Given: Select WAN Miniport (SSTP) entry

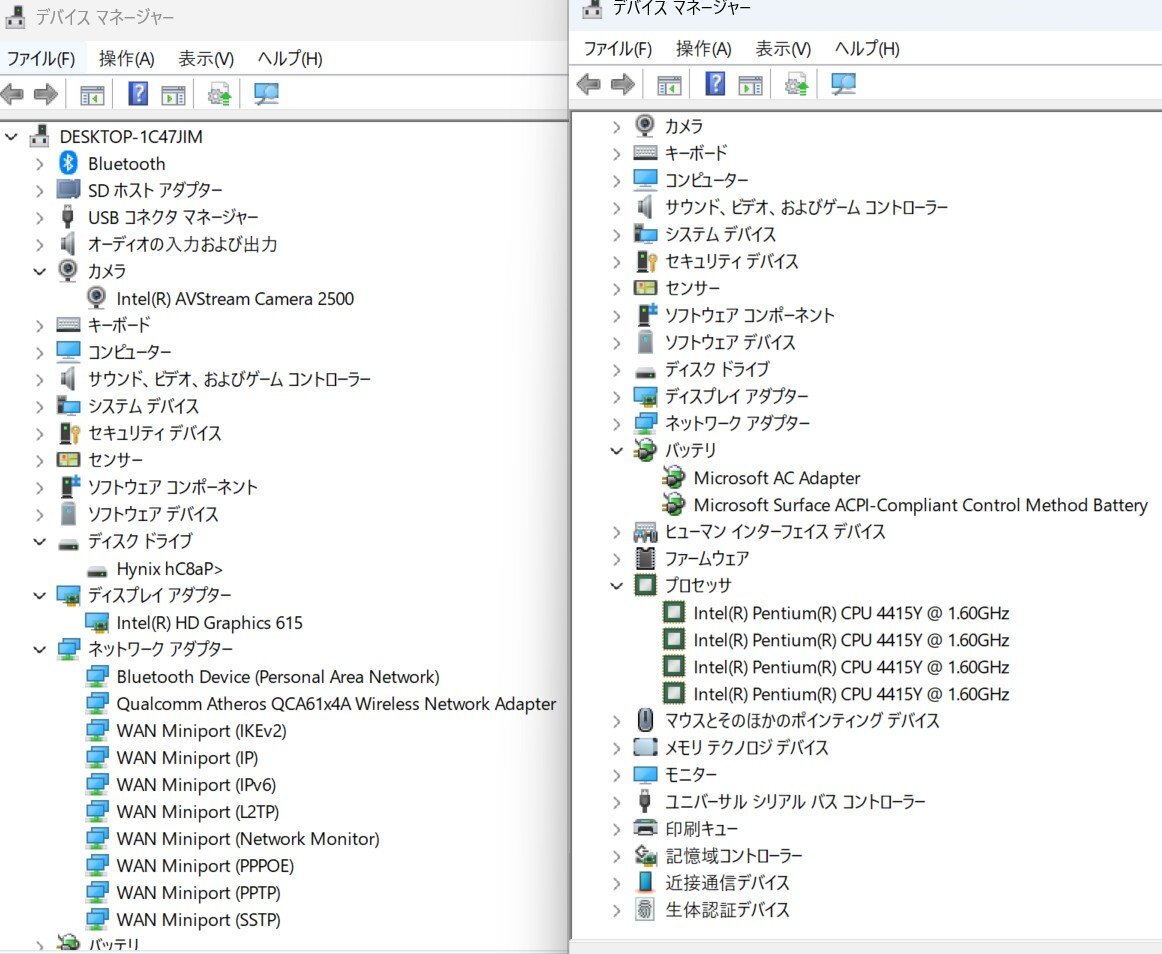Looking at the screenshot, I should pos(198,919).
